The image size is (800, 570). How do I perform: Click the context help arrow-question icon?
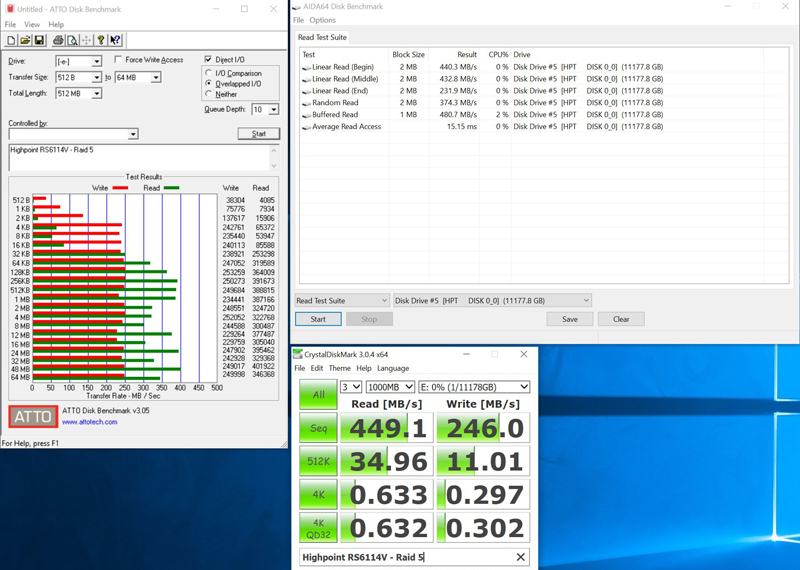(x=115, y=41)
